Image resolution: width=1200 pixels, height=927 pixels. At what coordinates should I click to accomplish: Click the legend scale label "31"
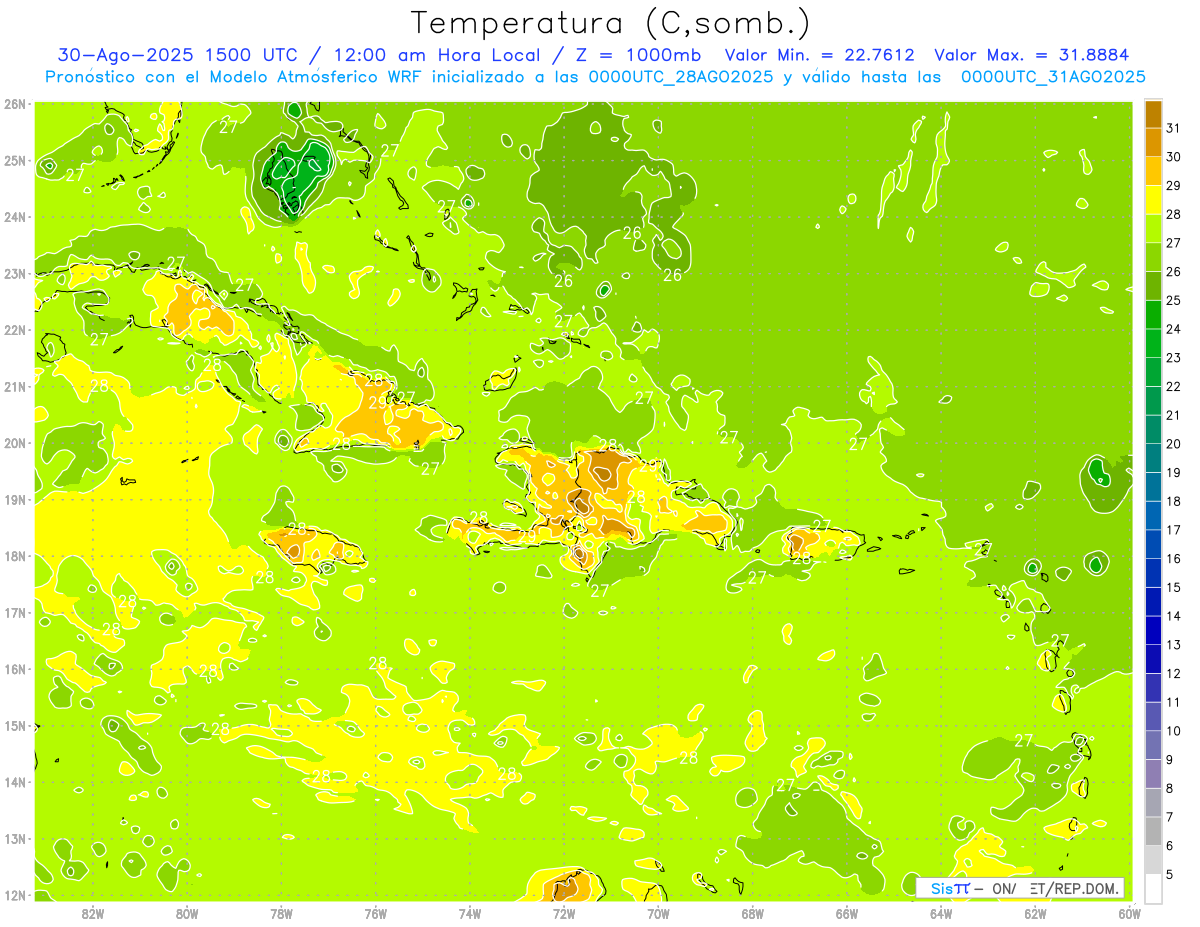tap(1174, 128)
